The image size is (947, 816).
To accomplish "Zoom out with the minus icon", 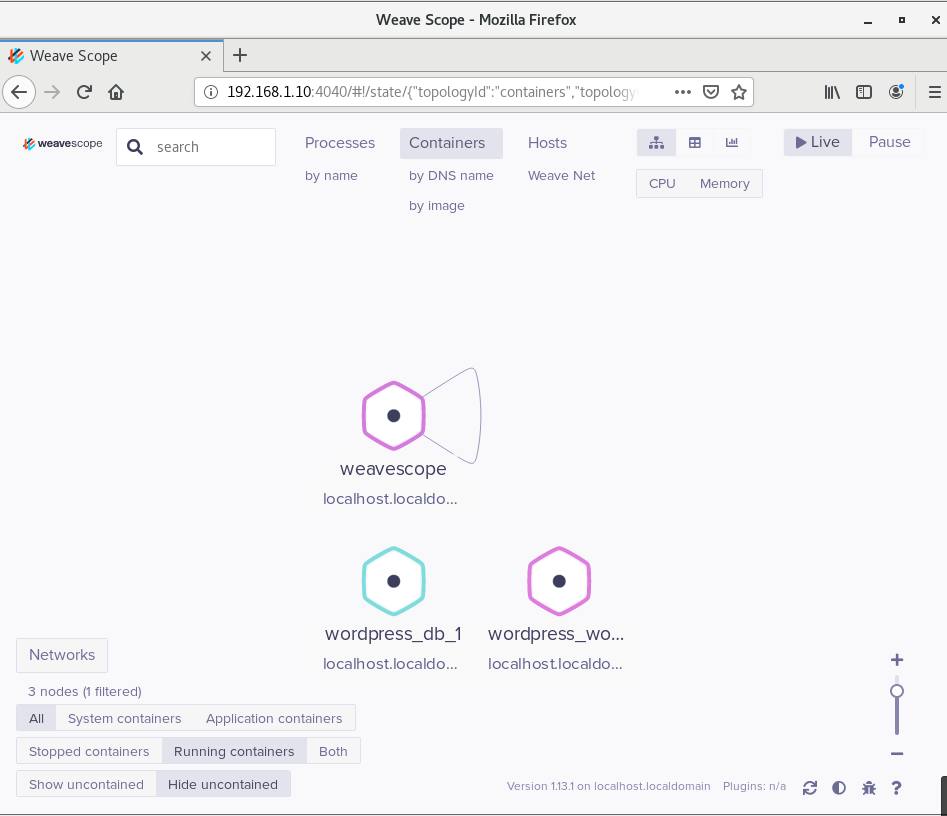I will tap(897, 753).
